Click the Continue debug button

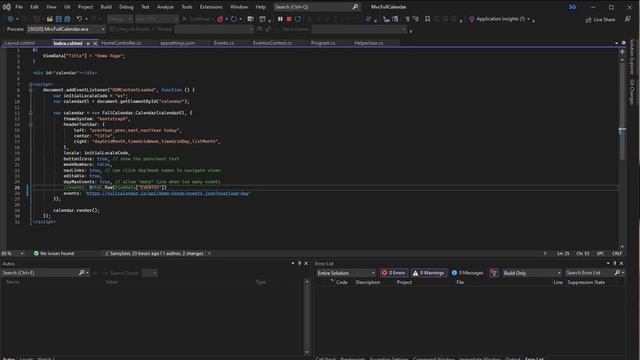[196, 19]
